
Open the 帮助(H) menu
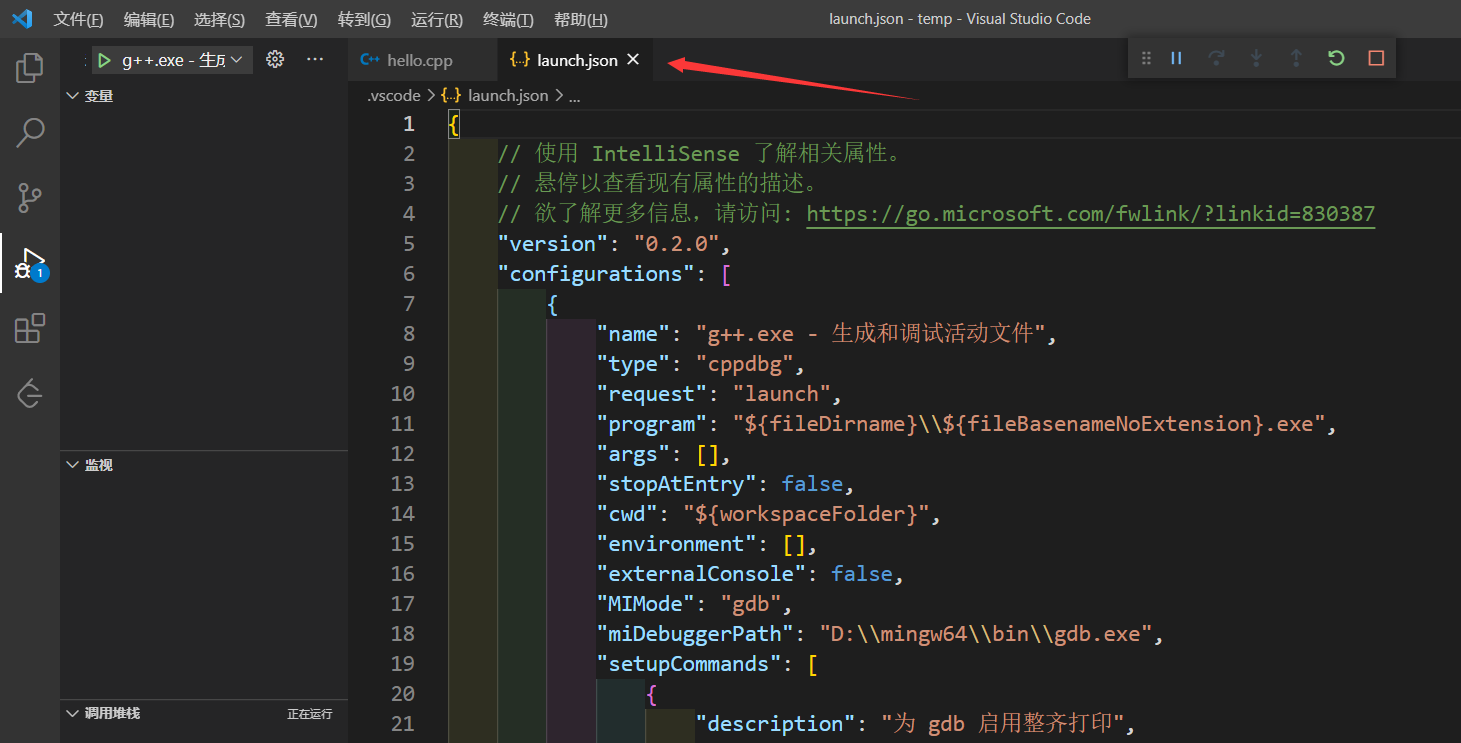point(580,20)
